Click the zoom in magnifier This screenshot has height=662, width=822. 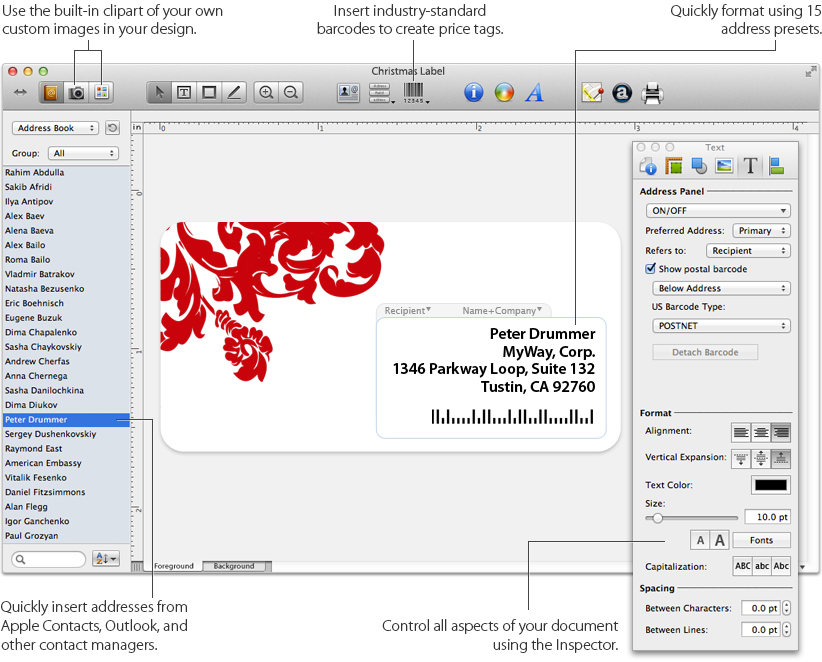click(x=266, y=92)
